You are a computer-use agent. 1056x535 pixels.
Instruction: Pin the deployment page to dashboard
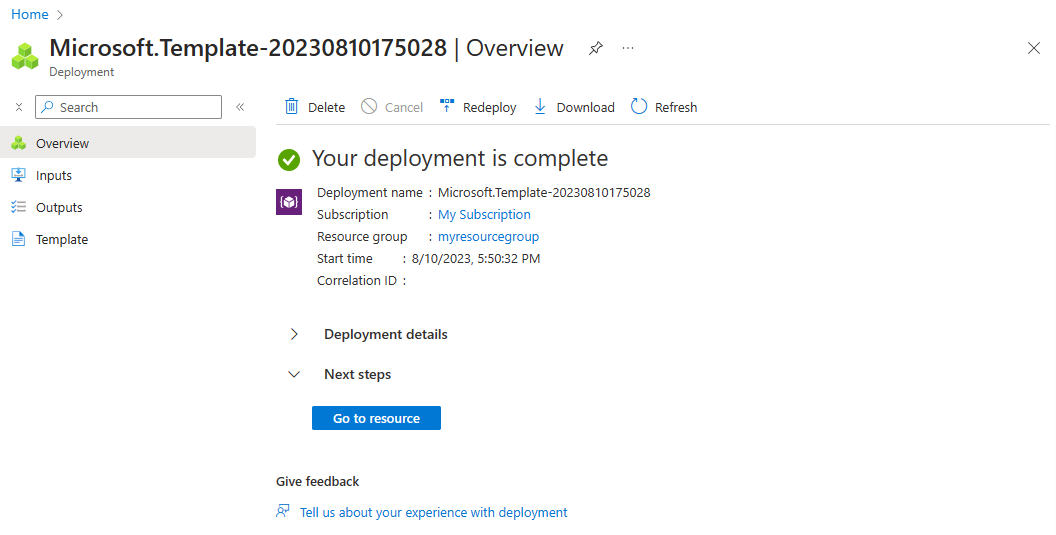pos(596,48)
